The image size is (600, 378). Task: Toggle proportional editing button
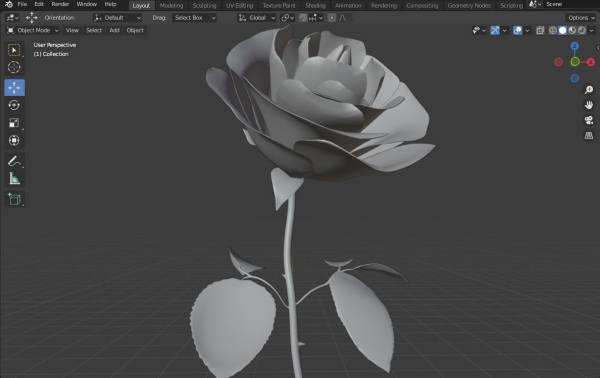(x=332, y=18)
